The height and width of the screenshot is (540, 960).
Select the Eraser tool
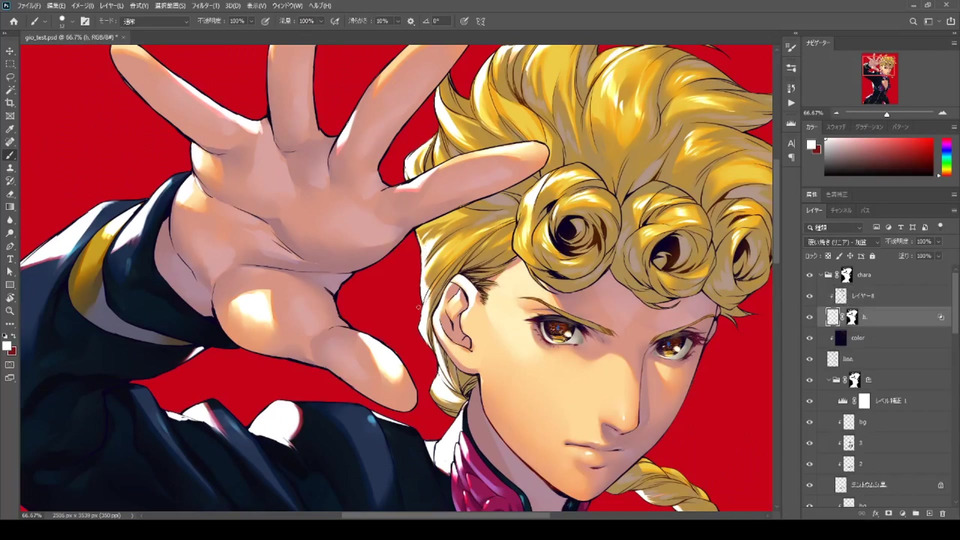tap(10, 194)
